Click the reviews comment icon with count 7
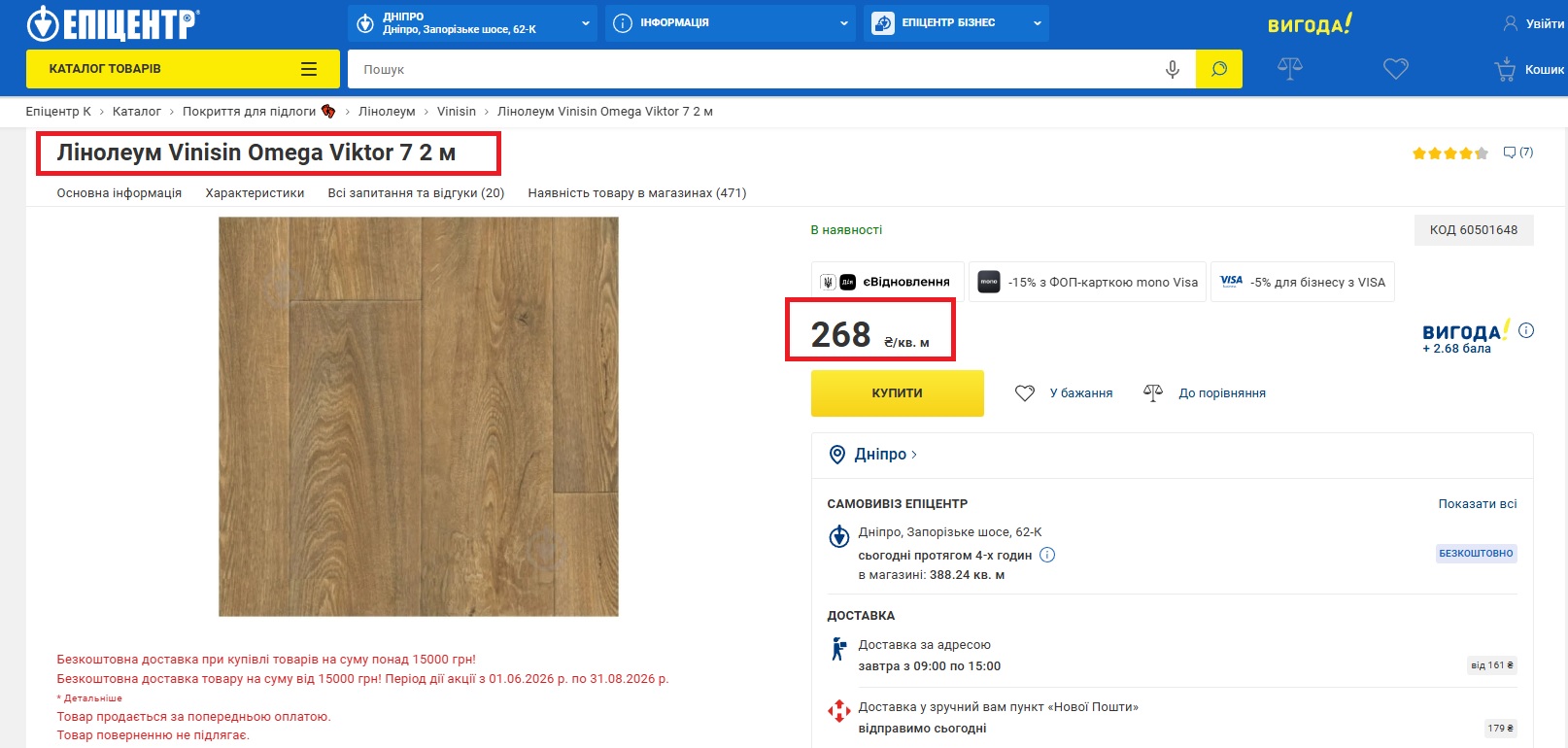Screen dimensions: 1568x748 (x=1510, y=153)
